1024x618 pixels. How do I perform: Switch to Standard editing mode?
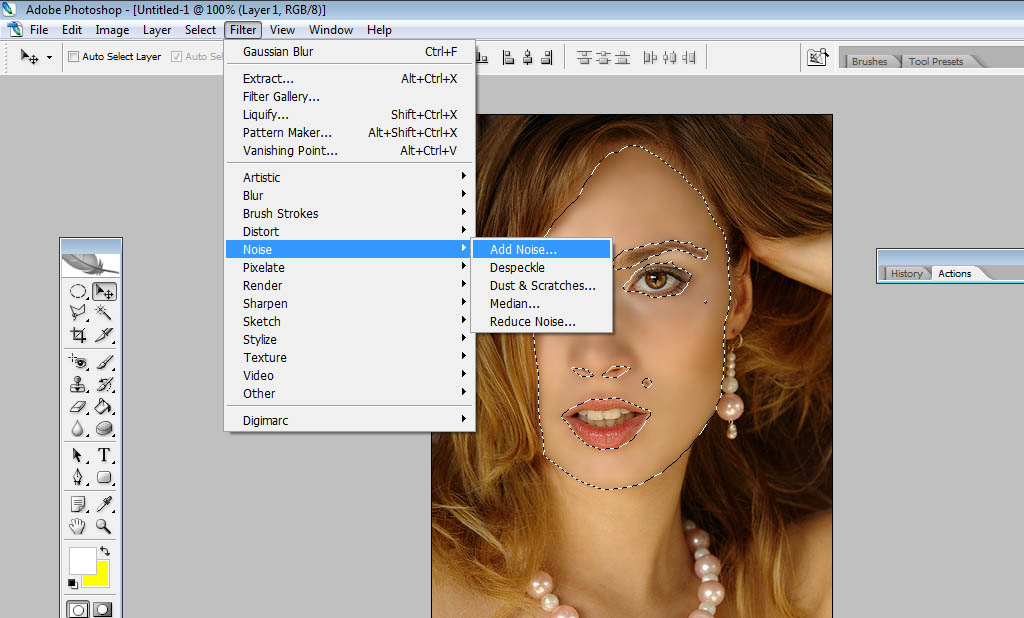click(x=78, y=608)
